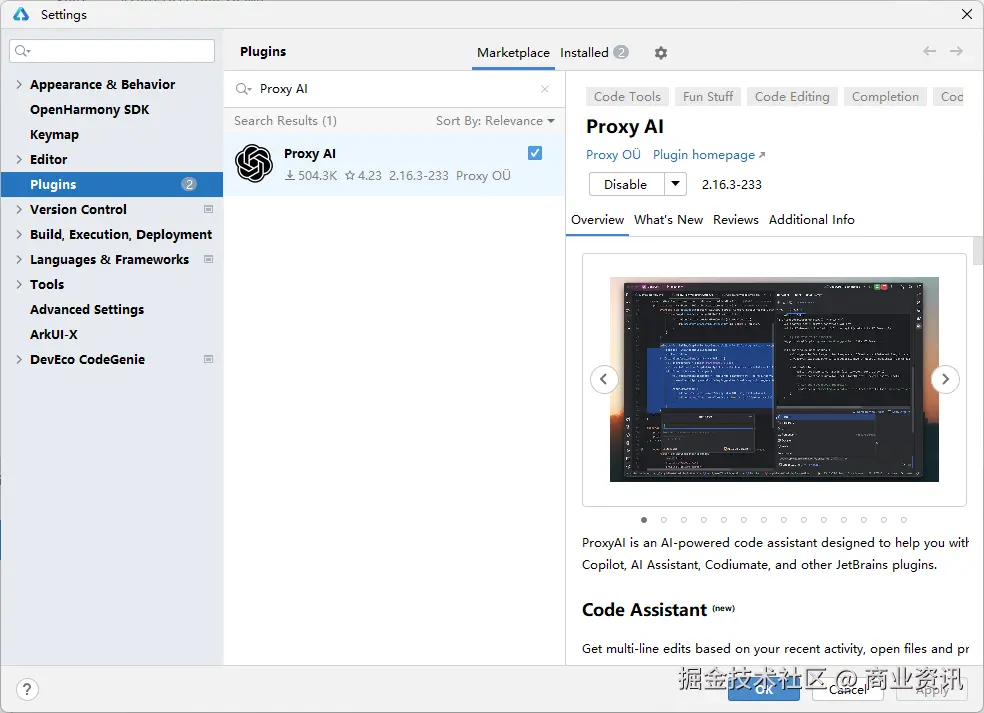Click the OK button
The width and height of the screenshot is (984, 713).
click(764, 689)
